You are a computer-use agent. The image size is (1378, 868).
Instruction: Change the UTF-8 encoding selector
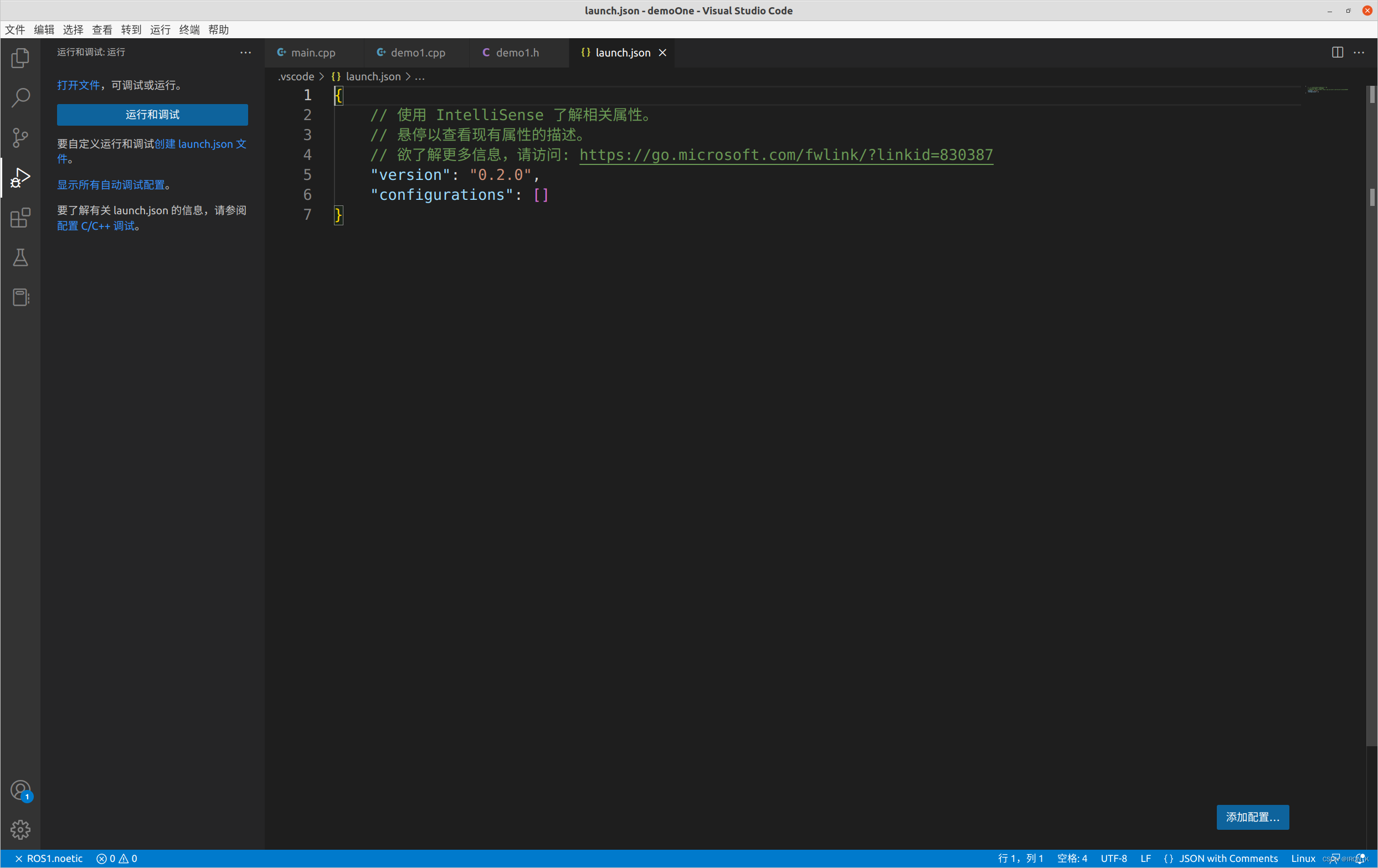coord(1114,858)
